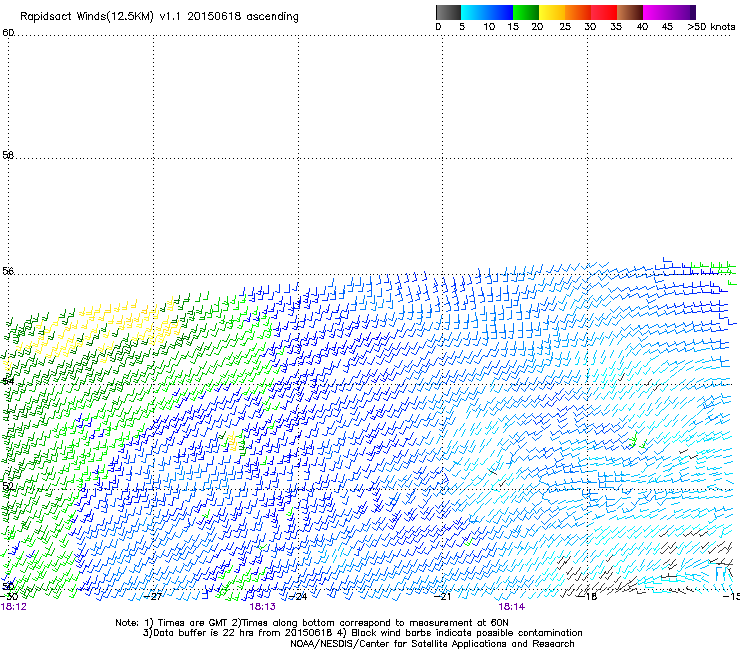Click the purple 18:14 time label
The width and height of the screenshot is (740, 650).
point(512,607)
